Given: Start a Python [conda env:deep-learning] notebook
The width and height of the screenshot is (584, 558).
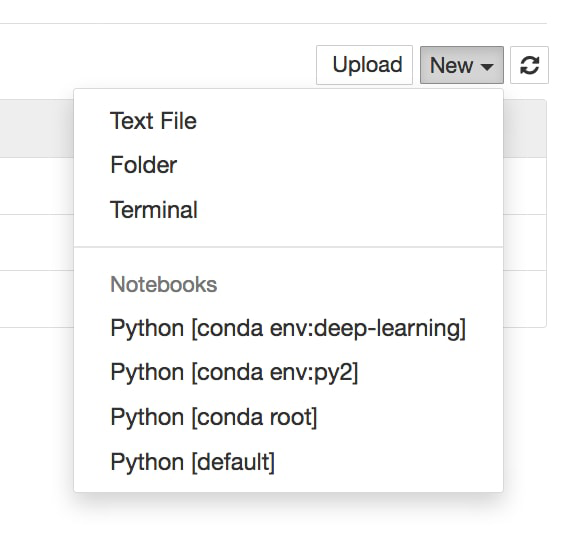Looking at the screenshot, I should point(288,328).
